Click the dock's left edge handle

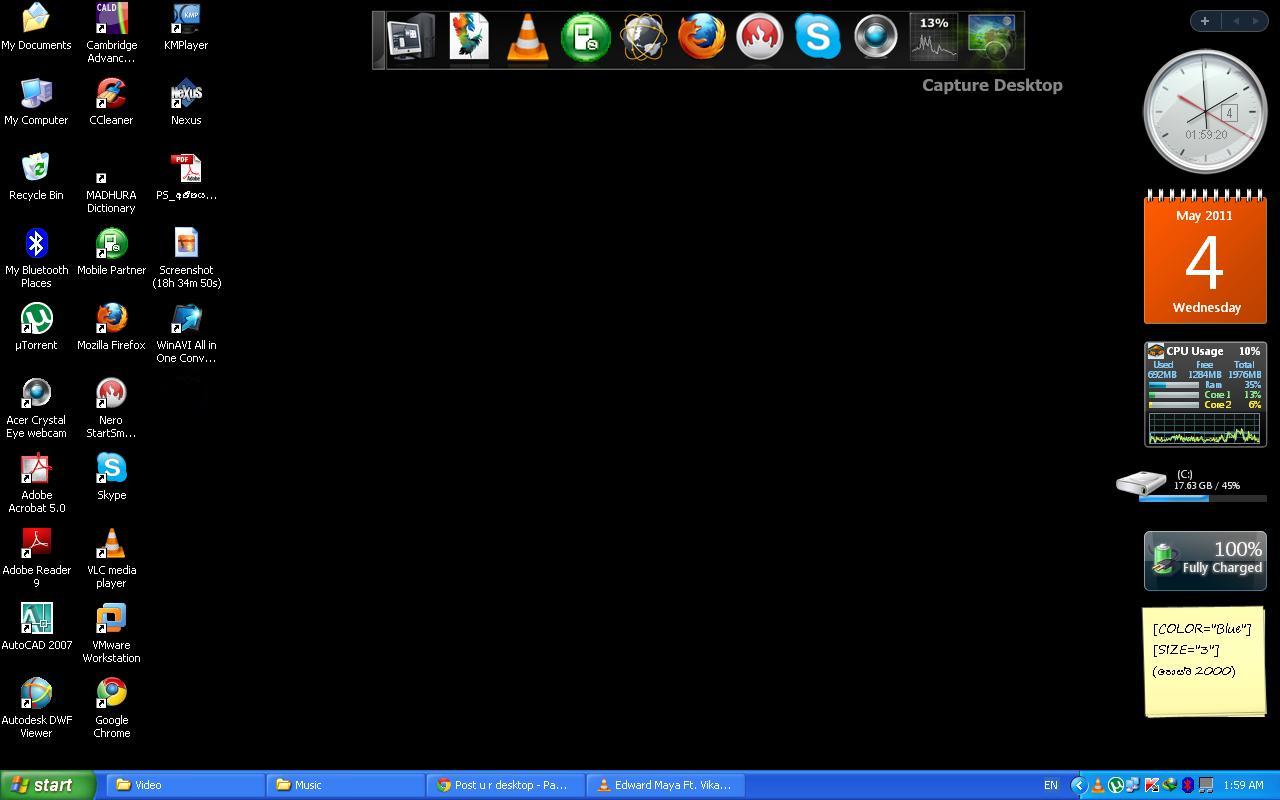tap(379, 40)
